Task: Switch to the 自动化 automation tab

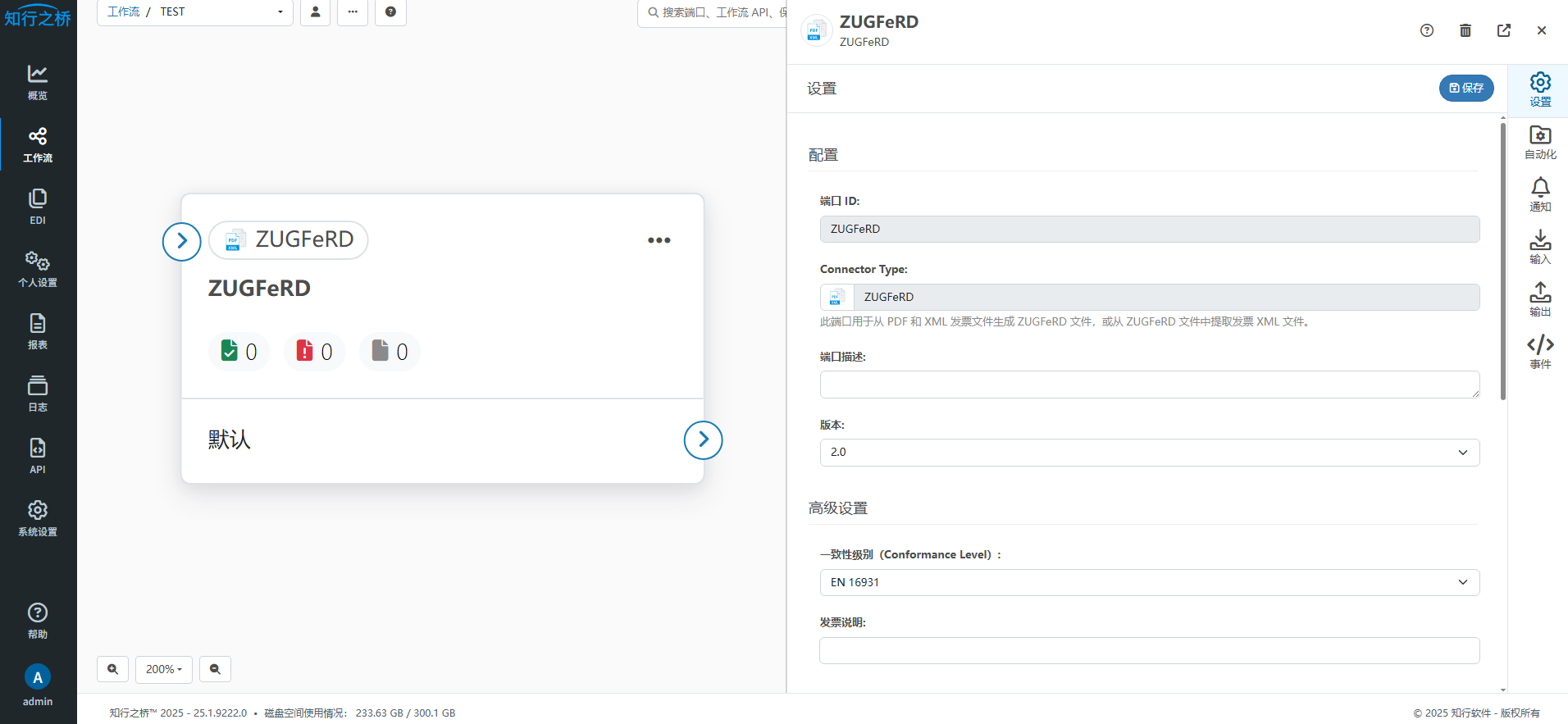Action: click(1540, 142)
